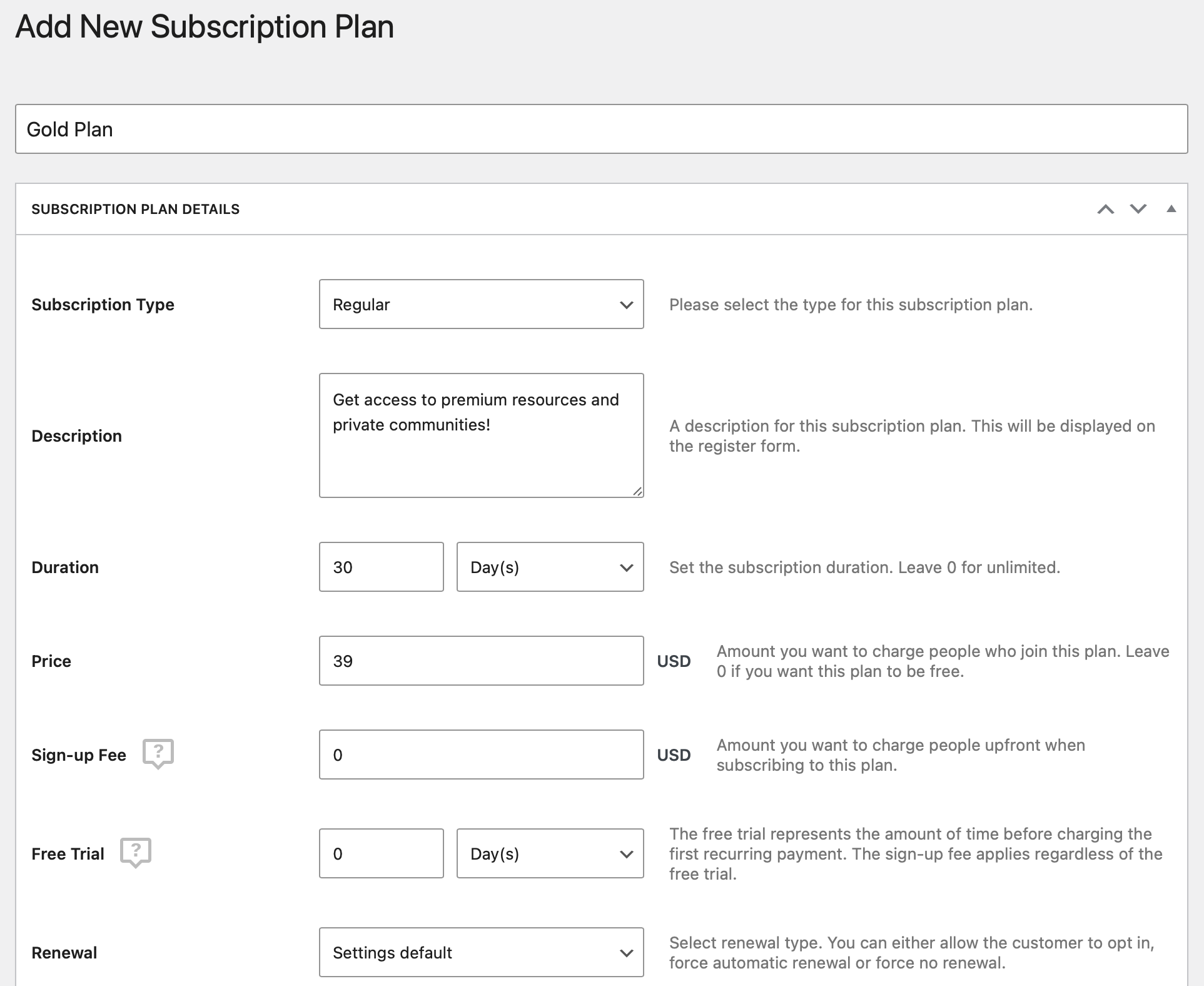
Task: Click 'Please select the type' help text
Action: [x=851, y=305]
